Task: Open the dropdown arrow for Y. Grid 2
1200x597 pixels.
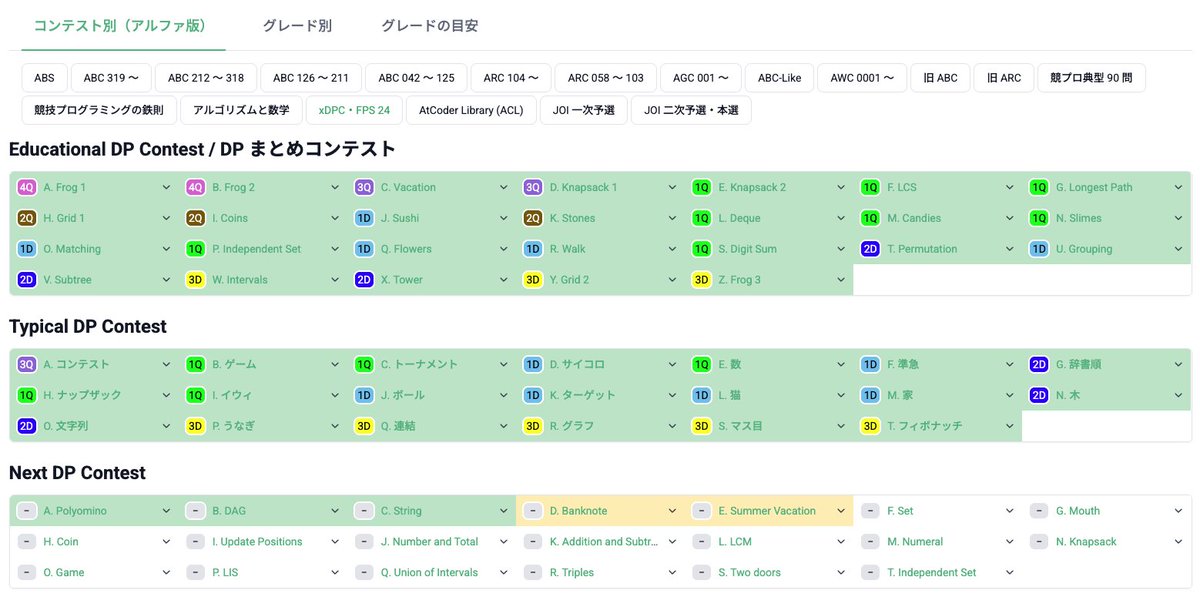Action: pos(672,280)
